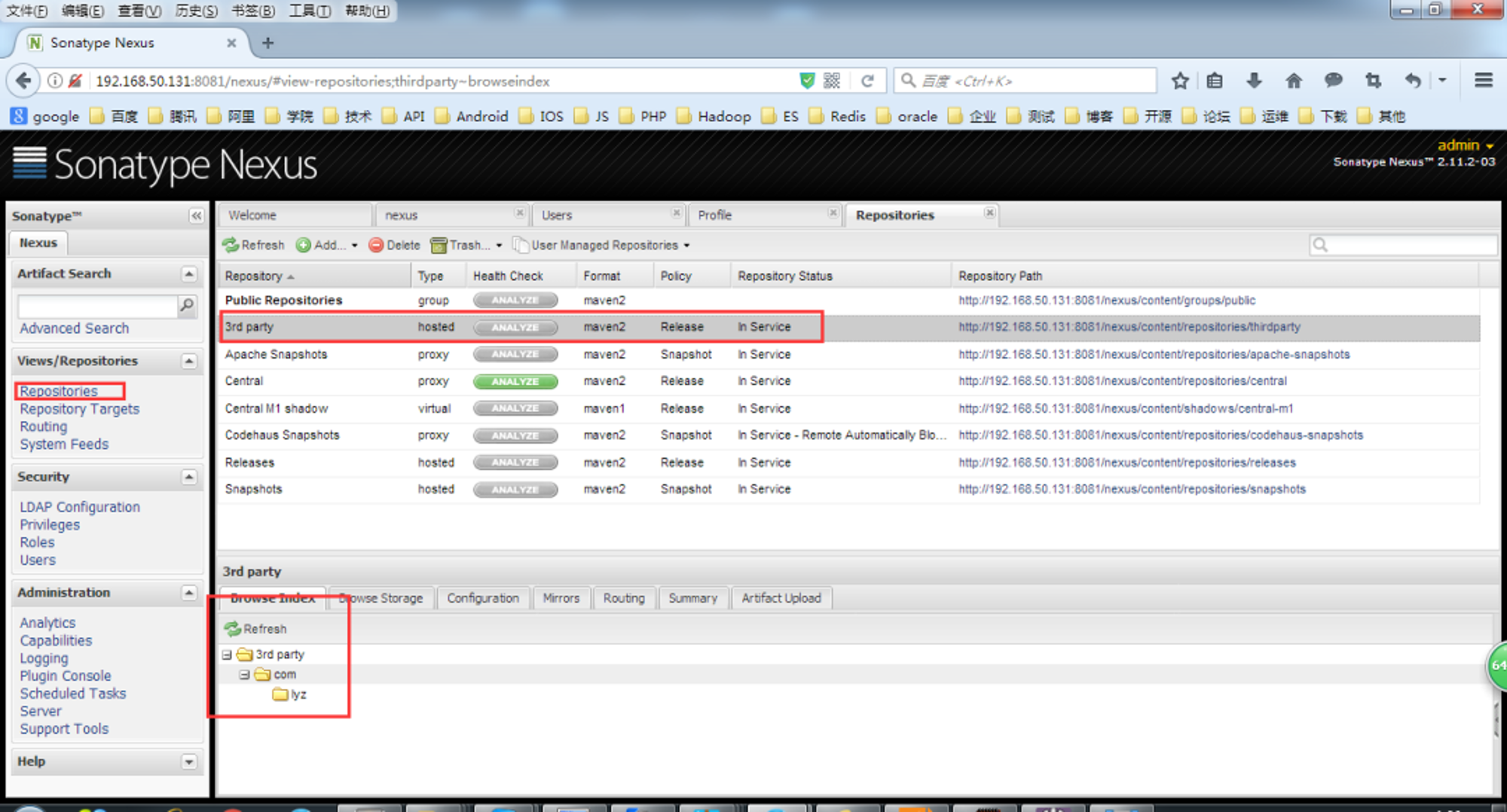Open browser downloads arrow icon

1254,81
